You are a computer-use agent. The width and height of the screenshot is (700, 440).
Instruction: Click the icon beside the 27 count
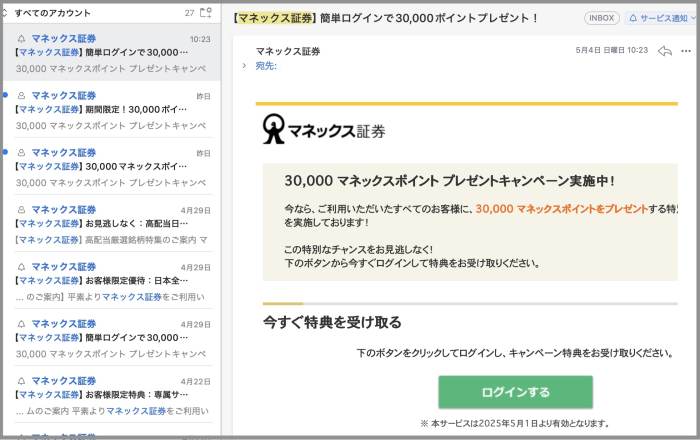pos(205,12)
